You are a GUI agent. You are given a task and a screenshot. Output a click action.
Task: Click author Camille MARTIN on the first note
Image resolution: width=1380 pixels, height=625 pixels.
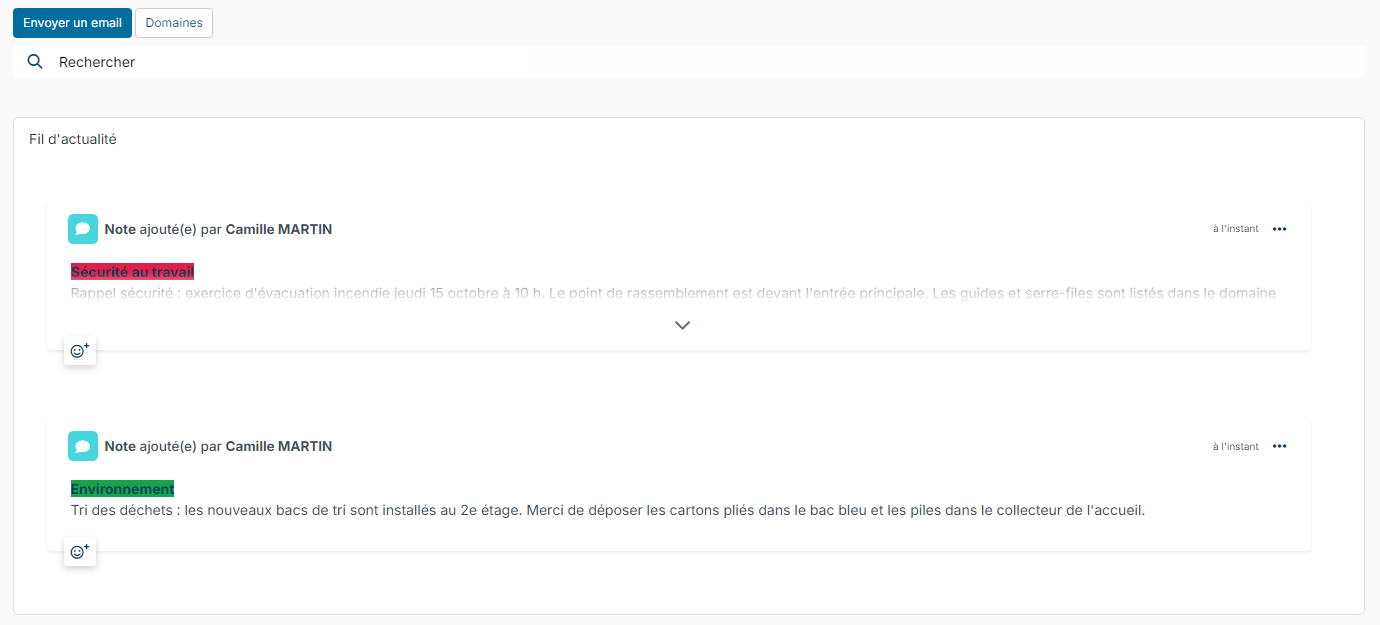click(279, 229)
